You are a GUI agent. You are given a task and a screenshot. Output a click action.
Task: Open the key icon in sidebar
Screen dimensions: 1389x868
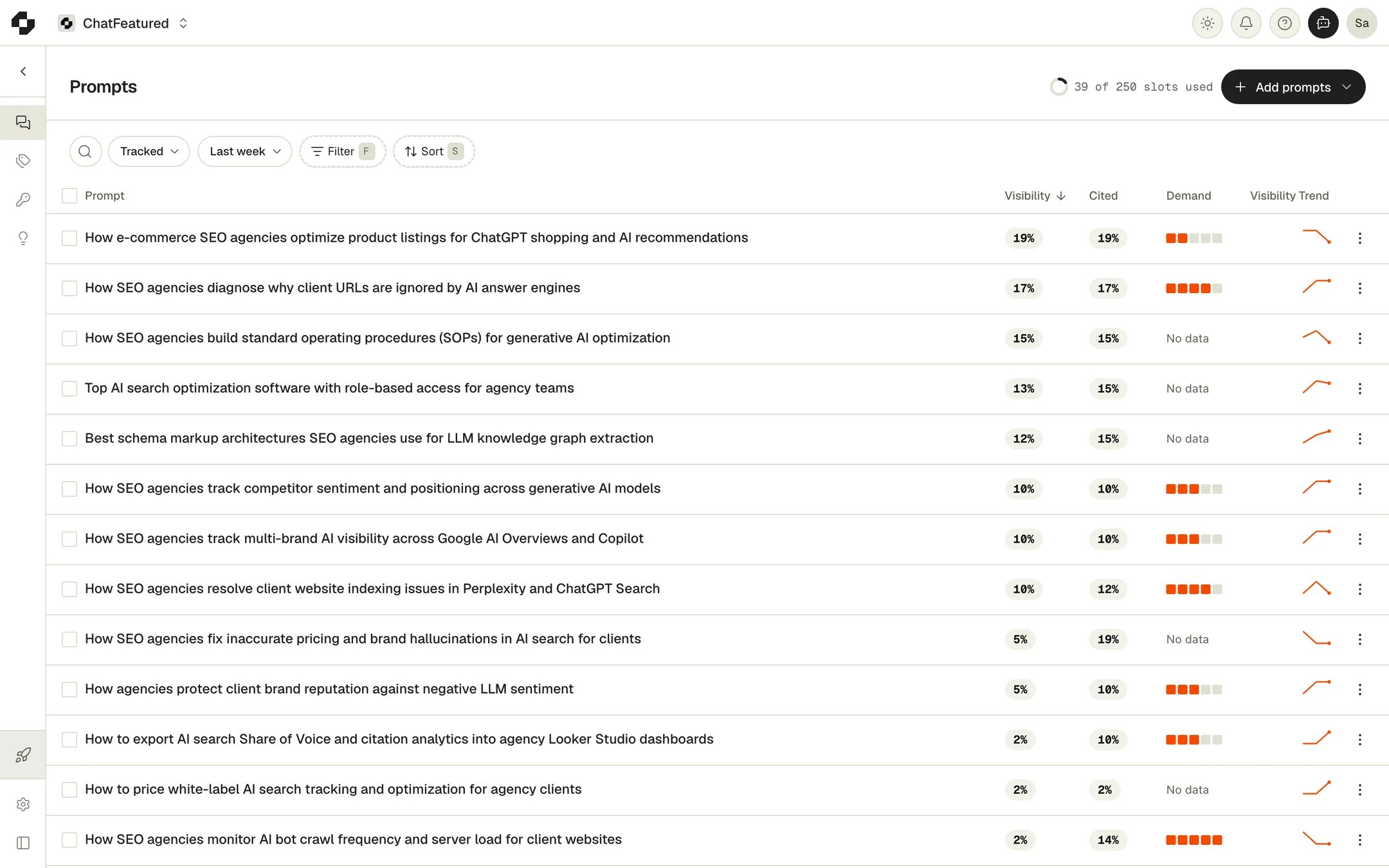pos(23,199)
